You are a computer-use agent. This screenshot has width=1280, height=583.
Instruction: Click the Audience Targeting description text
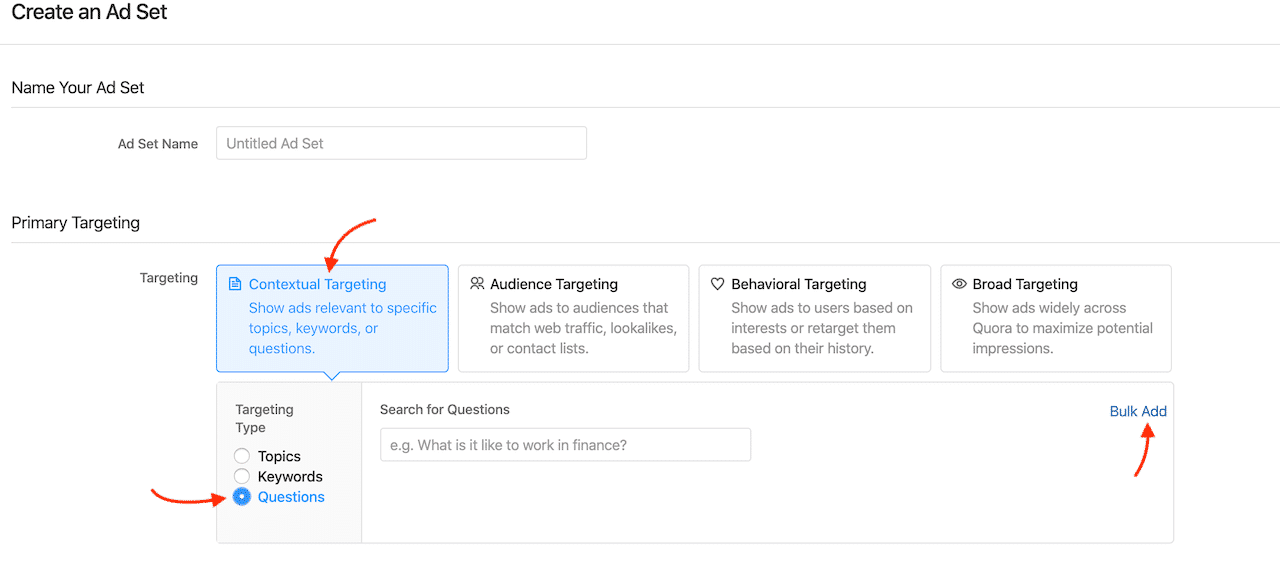pos(584,328)
